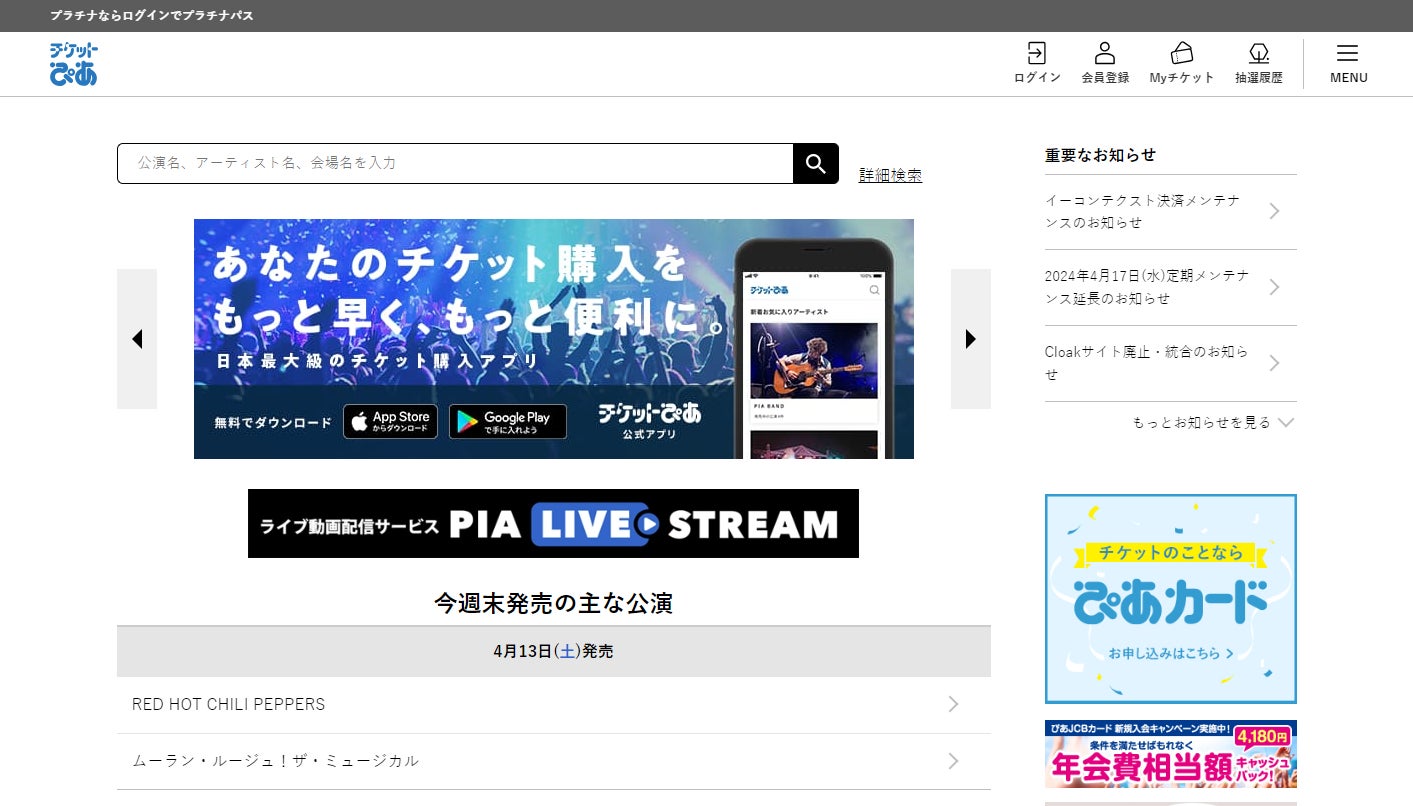Open the 詳細検索 advanced search link

coord(890,175)
